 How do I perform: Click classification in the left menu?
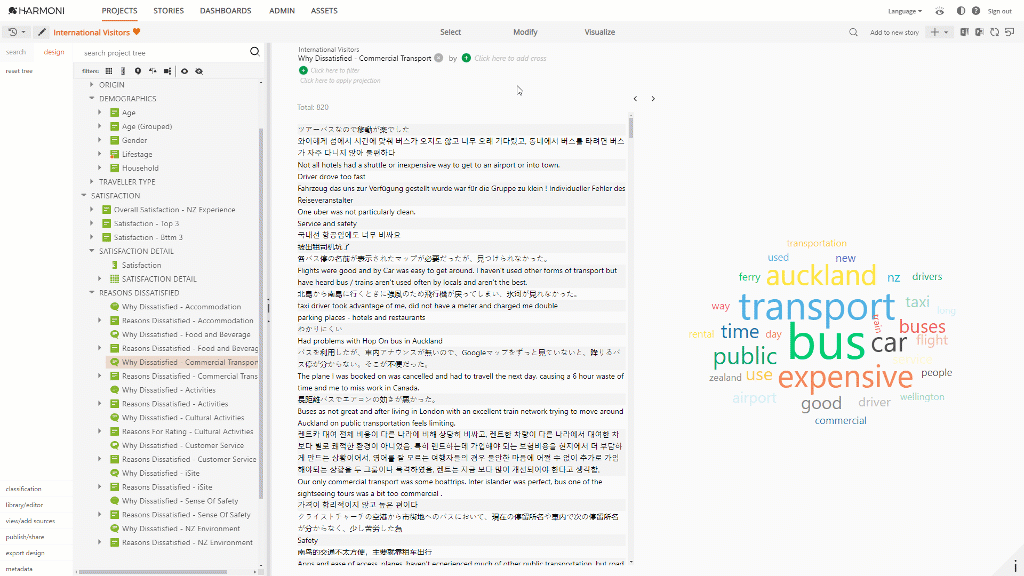pyautogui.click(x=24, y=488)
